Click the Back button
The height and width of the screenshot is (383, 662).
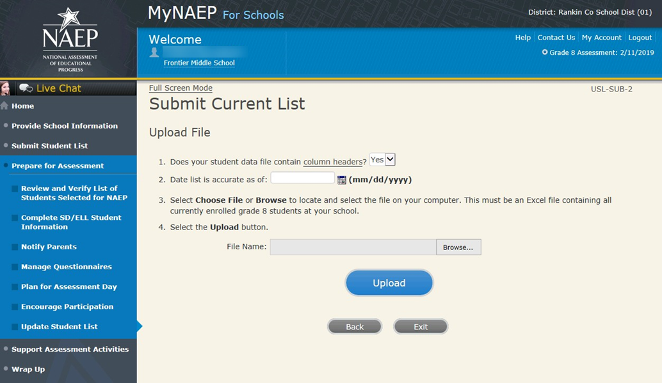[x=355, y=326]
